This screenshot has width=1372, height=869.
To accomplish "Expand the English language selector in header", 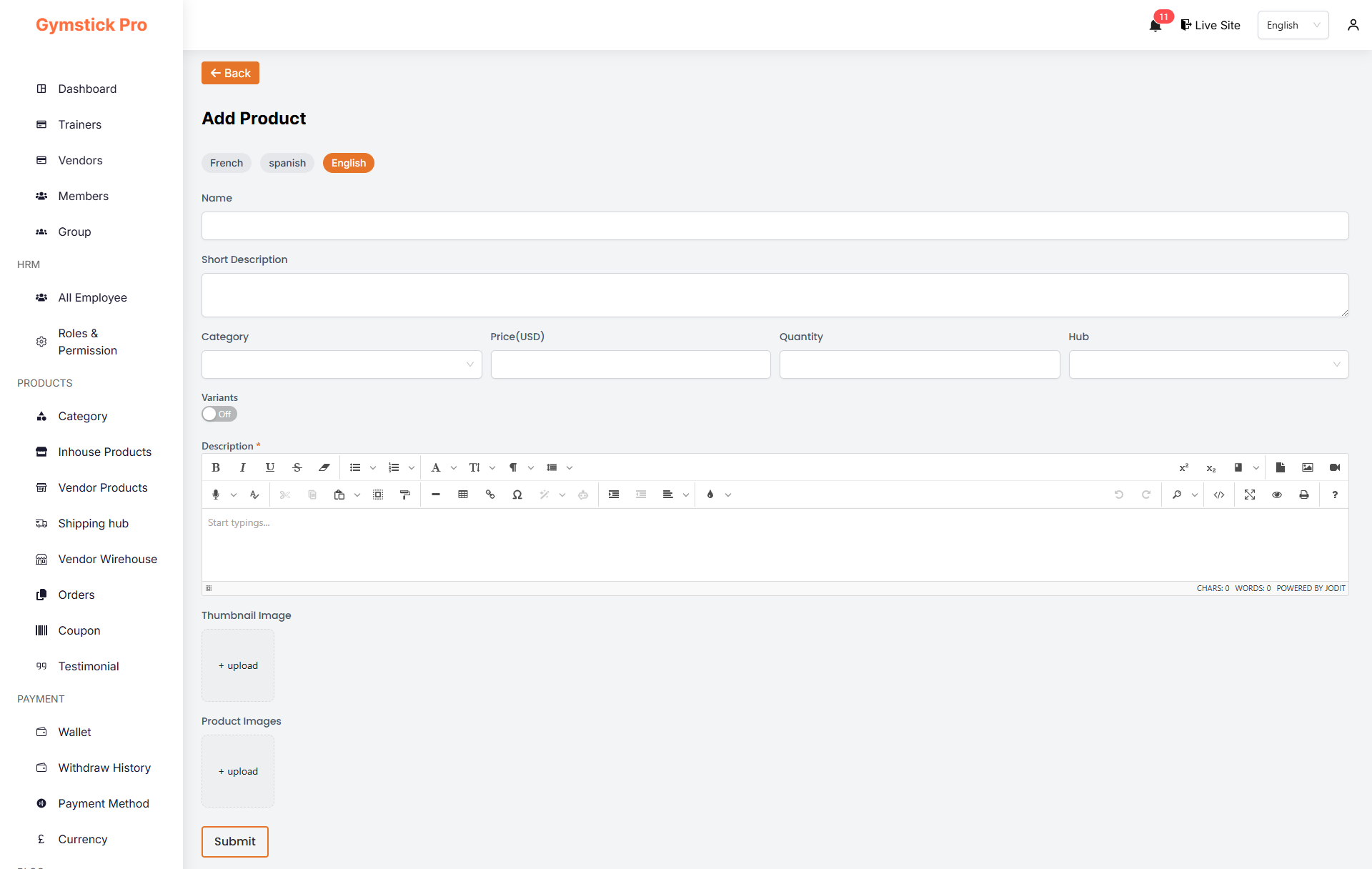I will tap(1293, 25).
